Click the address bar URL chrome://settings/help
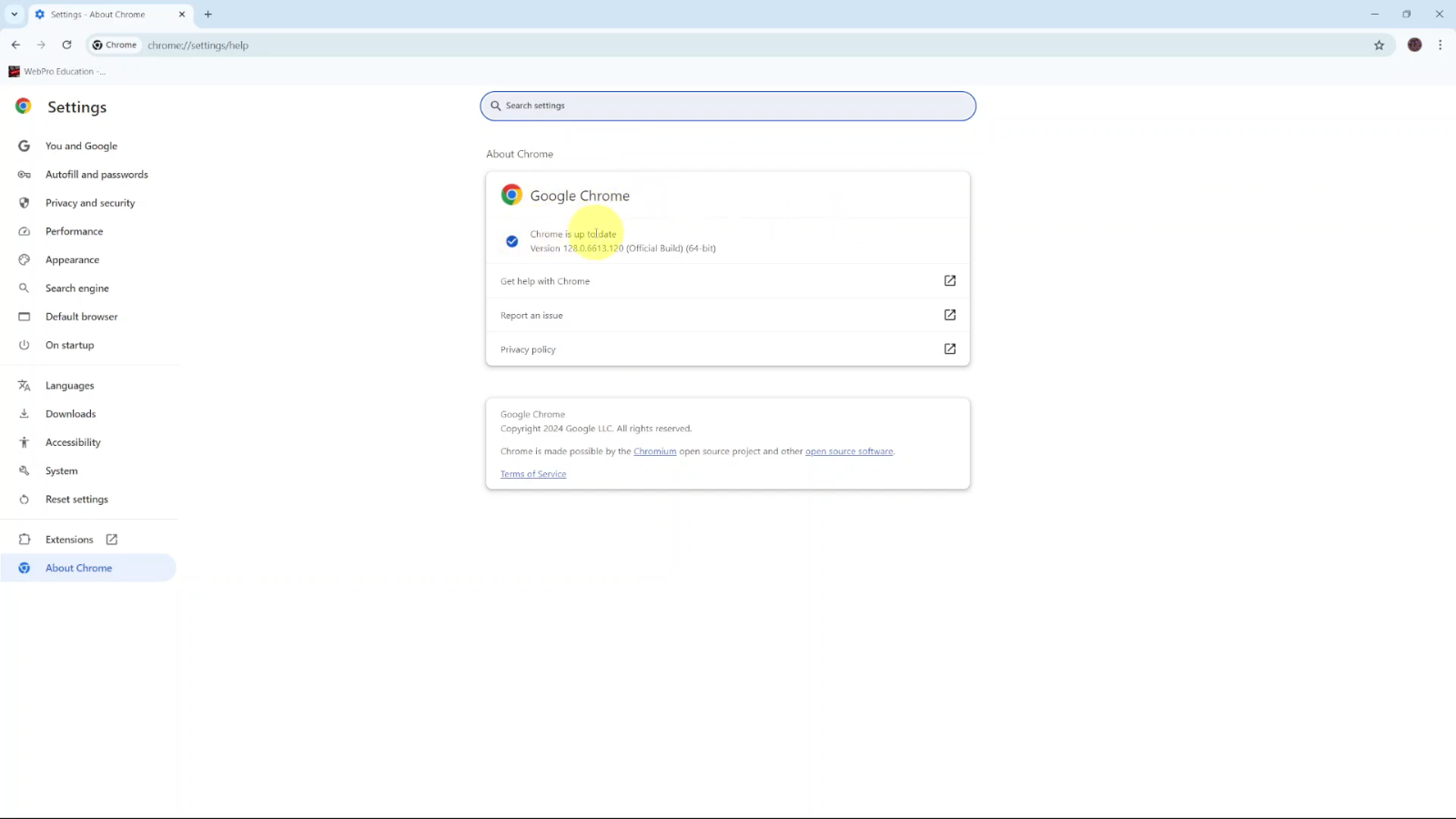1456x819 pixels. (198, 45)
